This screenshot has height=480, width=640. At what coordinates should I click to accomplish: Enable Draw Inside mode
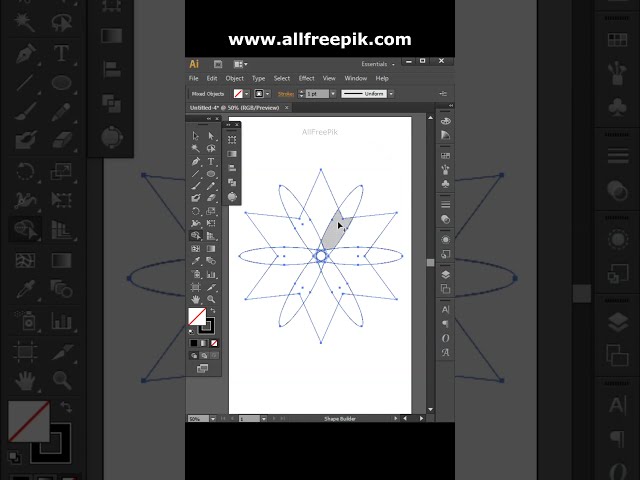pos(214,356)
